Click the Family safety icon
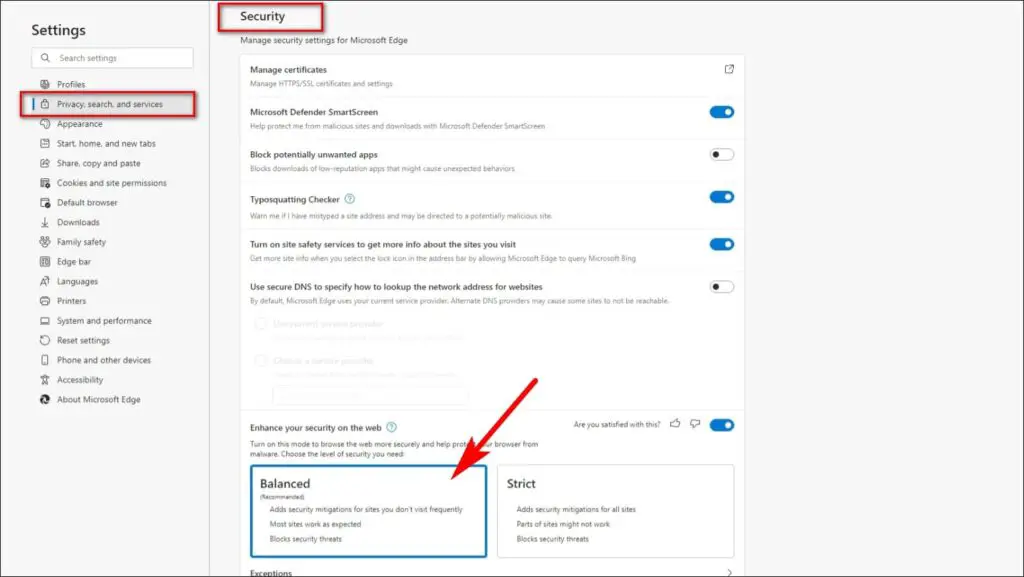Screen dimensions: 1024x577 45,242
